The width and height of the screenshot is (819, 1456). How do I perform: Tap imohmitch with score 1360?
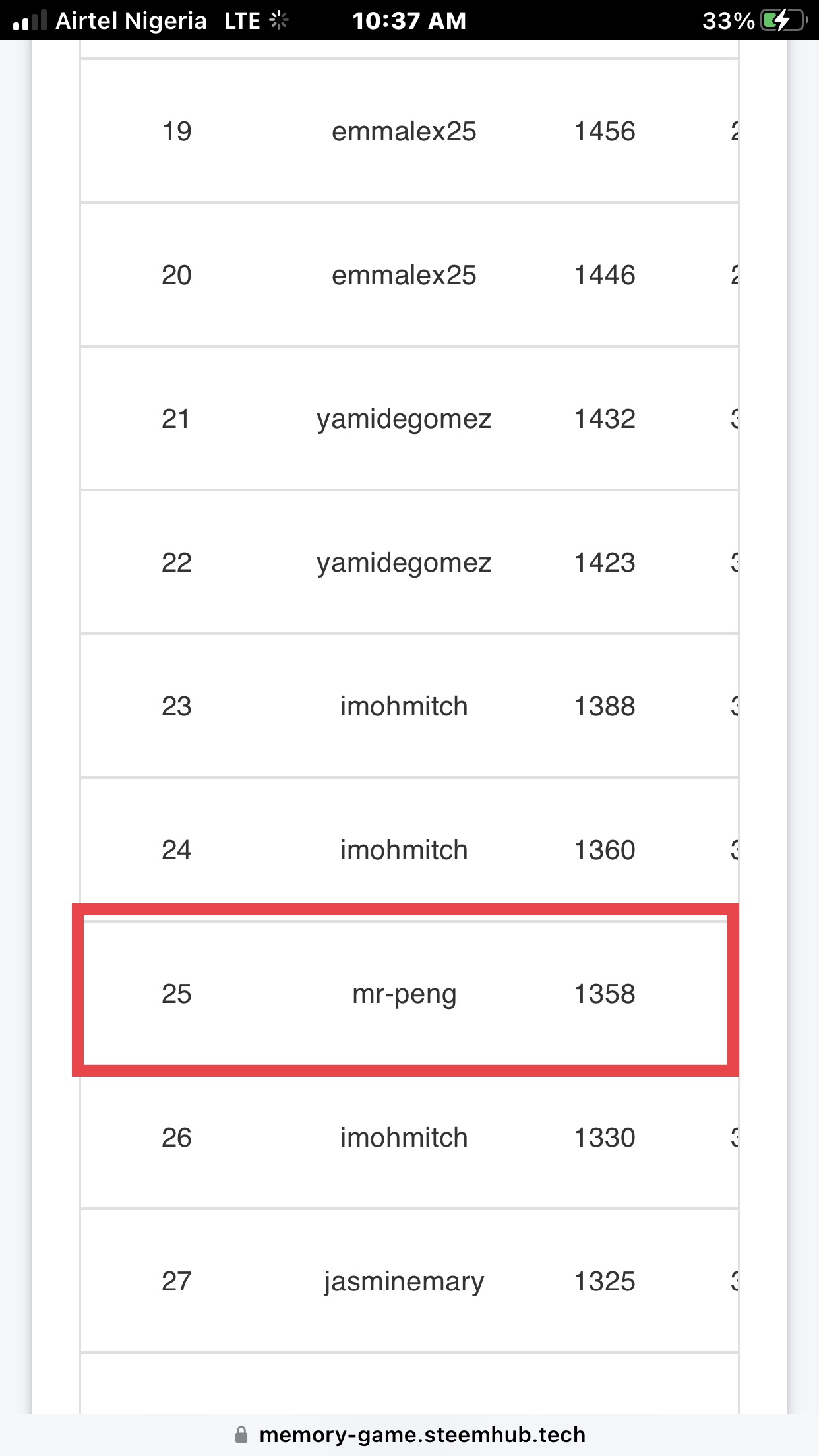(404, 850)
